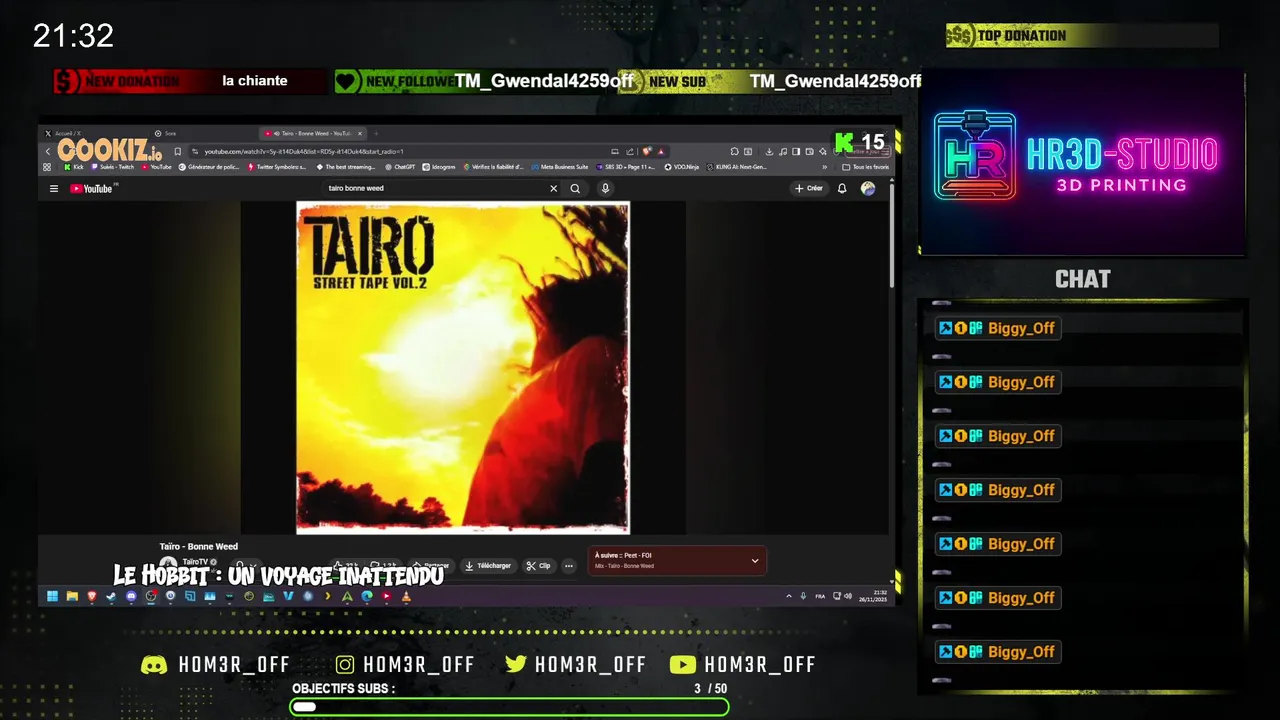1280x720 pixels.
Task: Click the Taïro Street Tape album artwork
Action: (x=463, y=368)
